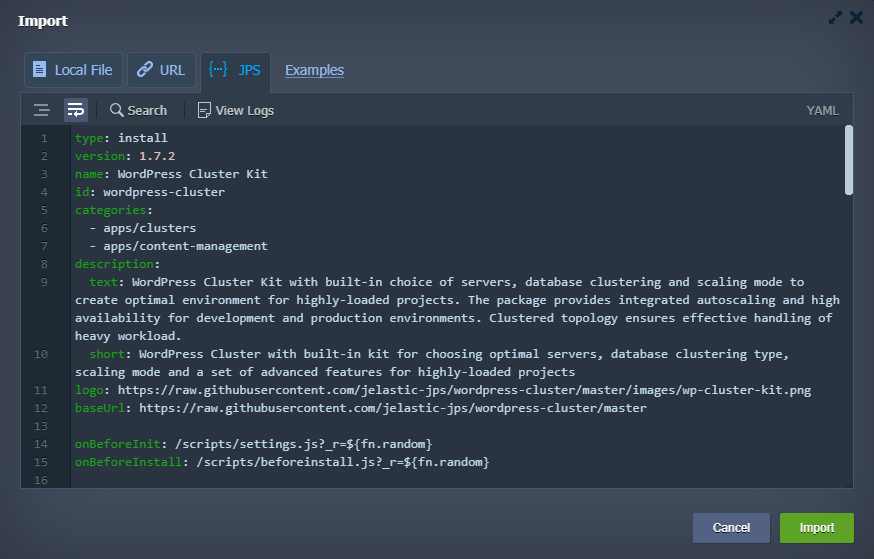Screen dimensions: 874x559
Task: Click the 'id: wordpress-cluster' line
Action: (x=150, y=192)
